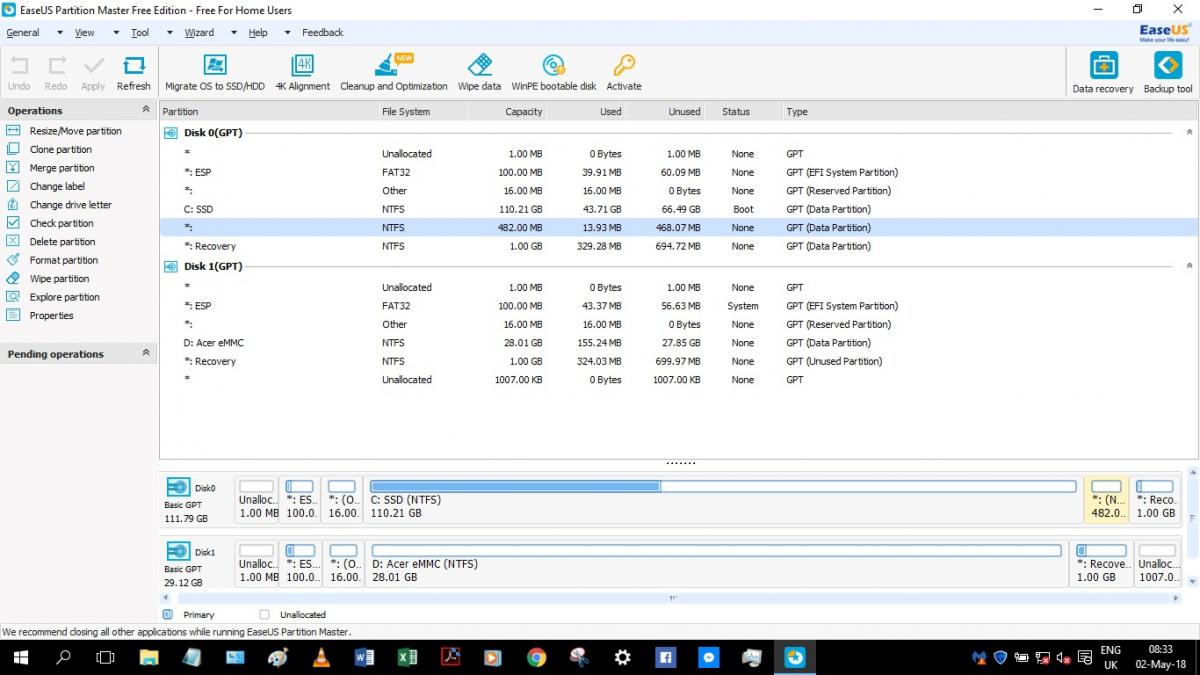Open the Wizard menu dropdown arrow

tap(234, 33)
